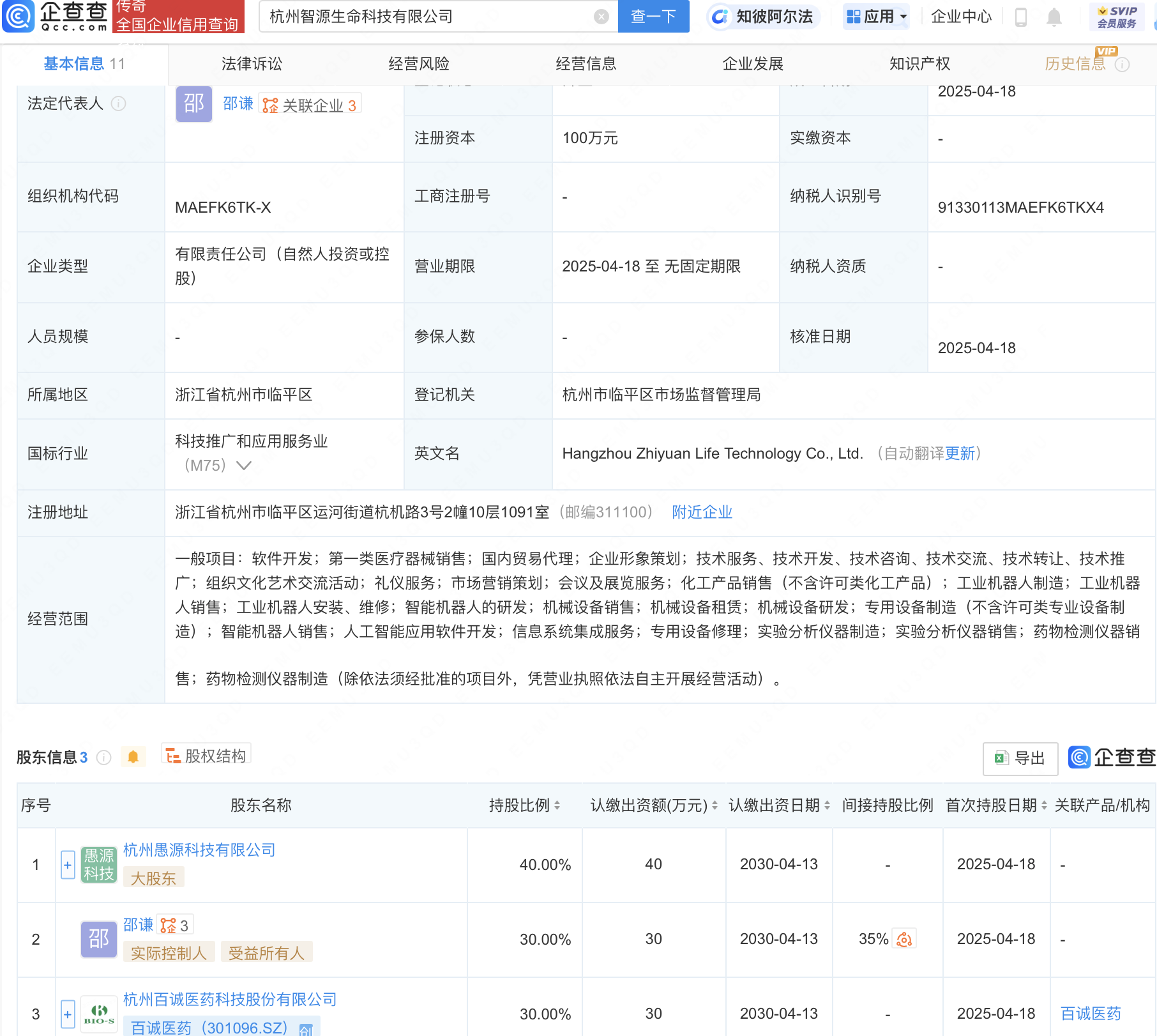The height and width of the screenshot is (1036, 1157).
Task: Open shareholder 杭州墨源科技有限公司 link
Action: click(199, 850)
